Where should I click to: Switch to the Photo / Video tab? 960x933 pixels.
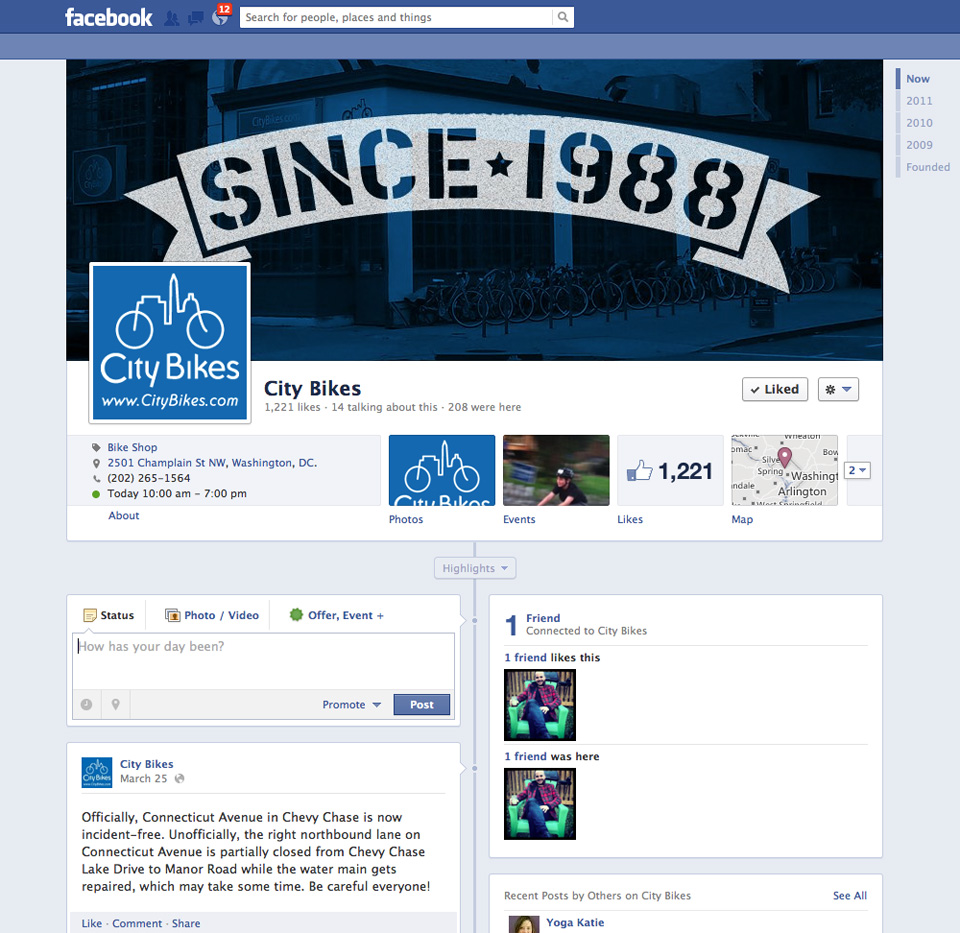click(212, 615)
